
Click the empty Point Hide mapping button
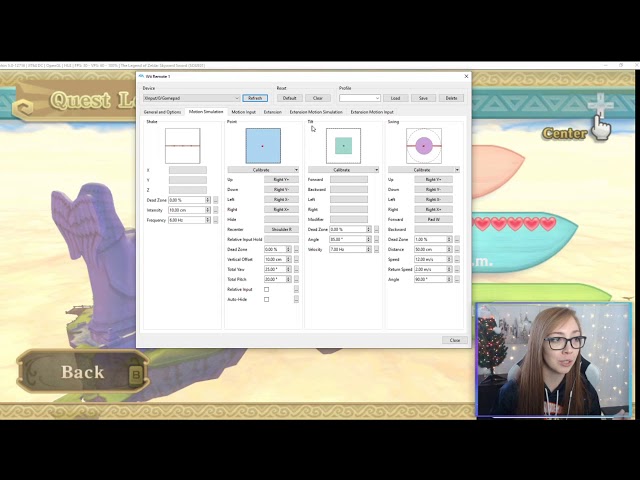pos(281,220)
